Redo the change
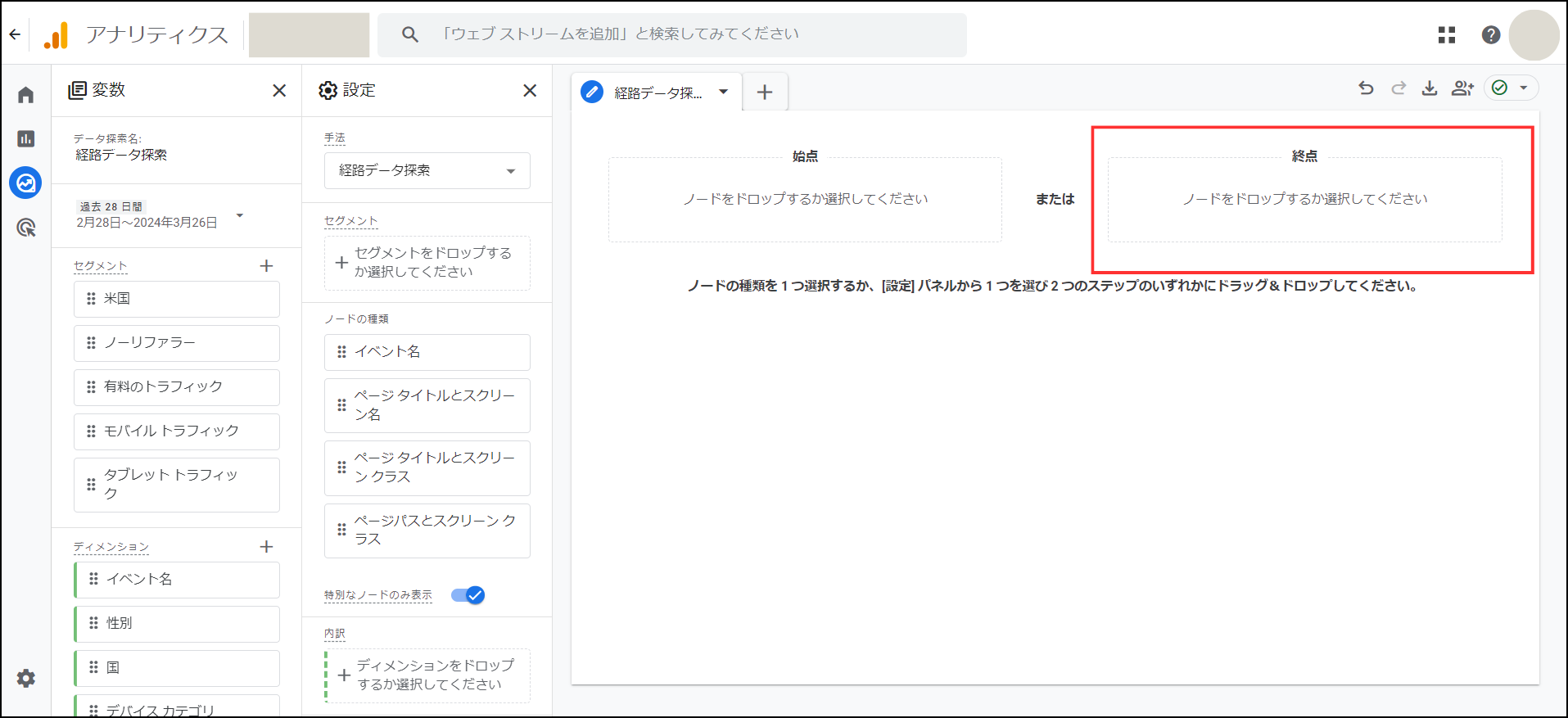 pos(1399,88)
